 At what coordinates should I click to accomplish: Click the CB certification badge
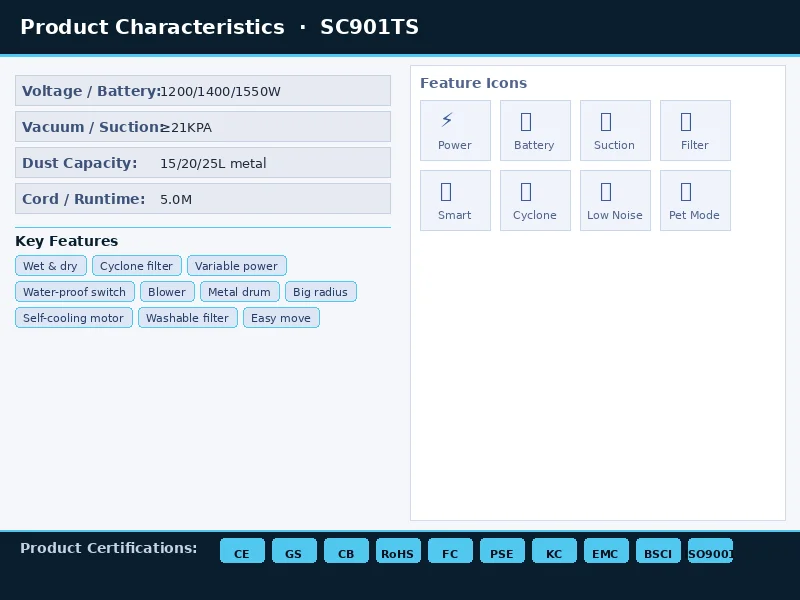pos(346,551)
